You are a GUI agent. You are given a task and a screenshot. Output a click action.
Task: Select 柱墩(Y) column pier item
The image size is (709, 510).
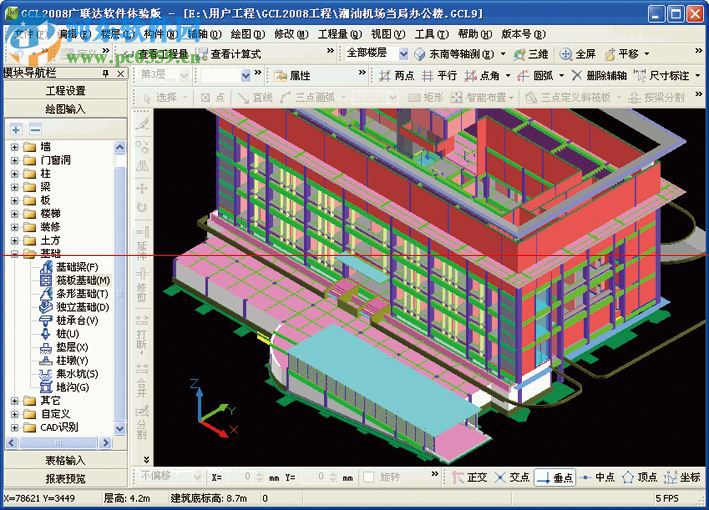(x=64, y=360)
